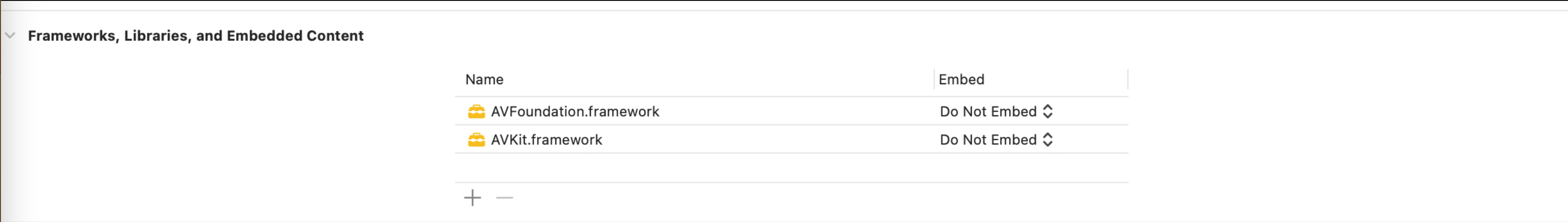Image resolution: width=1568 pixels, height=222 pixels.
Task: Click blank space in the AVFoundation row
Action: pyautogui.click(x=791, y=111)
